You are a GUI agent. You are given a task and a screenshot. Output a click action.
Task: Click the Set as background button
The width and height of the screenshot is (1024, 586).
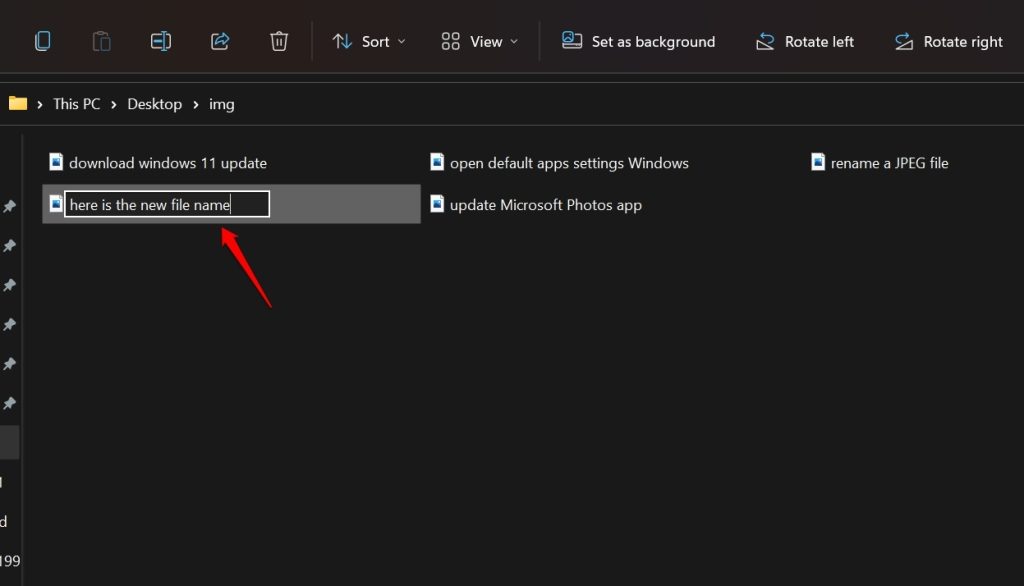click(x=639, y=41)
